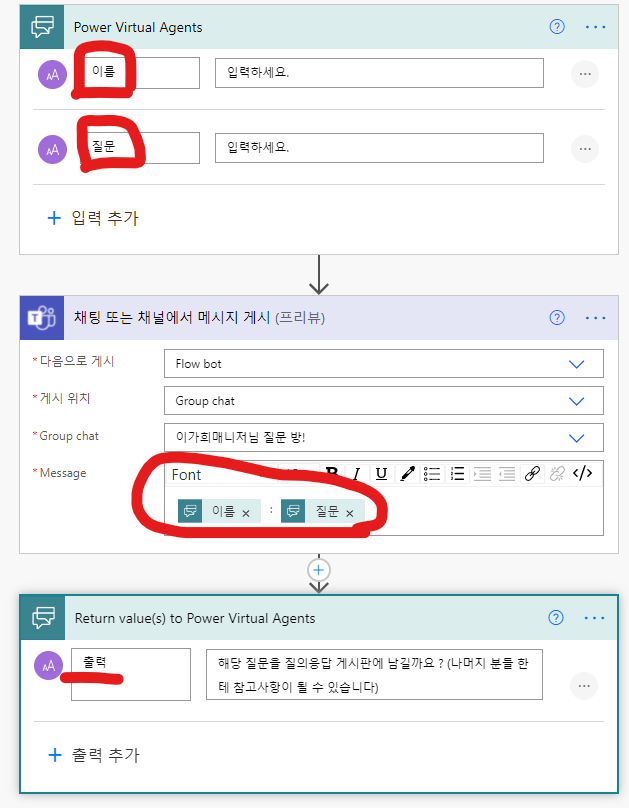Toggle underline formatting in message editor

(x=381, y=474)
